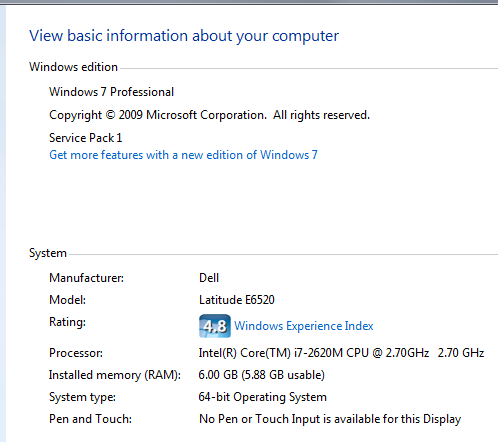Click the "Manufacturer:" label
Image resolution: width=498 pixels, height=442 pixels.
tap(86, 278)
